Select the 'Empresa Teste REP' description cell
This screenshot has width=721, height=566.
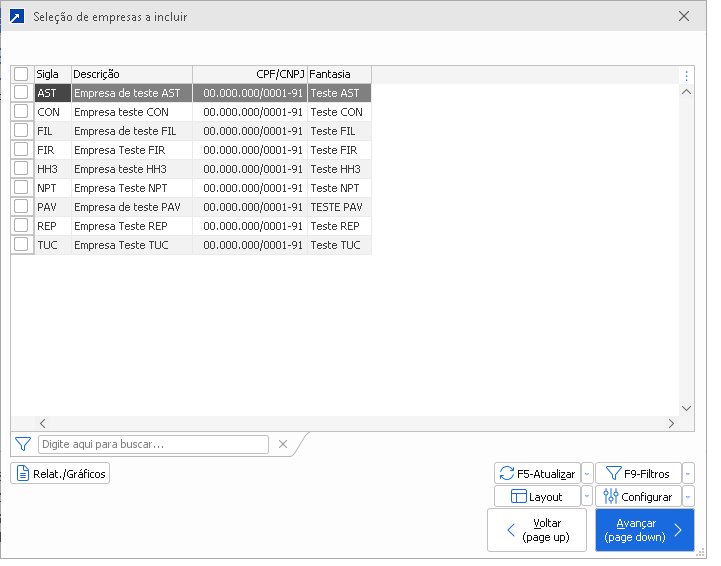[x=132, y=226]
